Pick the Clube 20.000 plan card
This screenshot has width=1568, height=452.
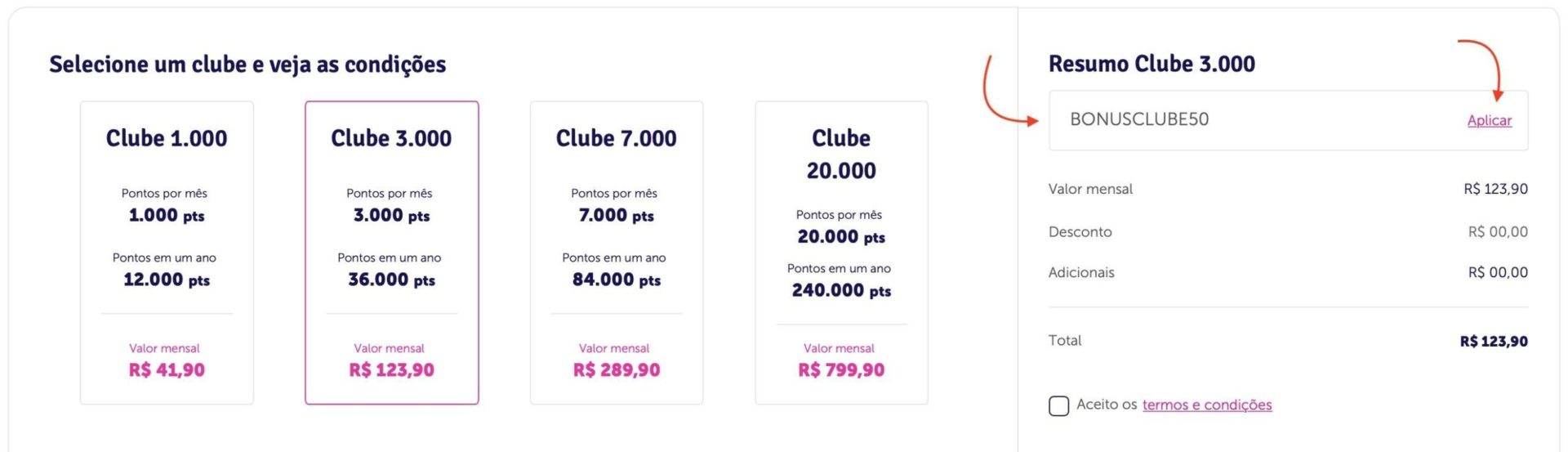tap(841, 253)
